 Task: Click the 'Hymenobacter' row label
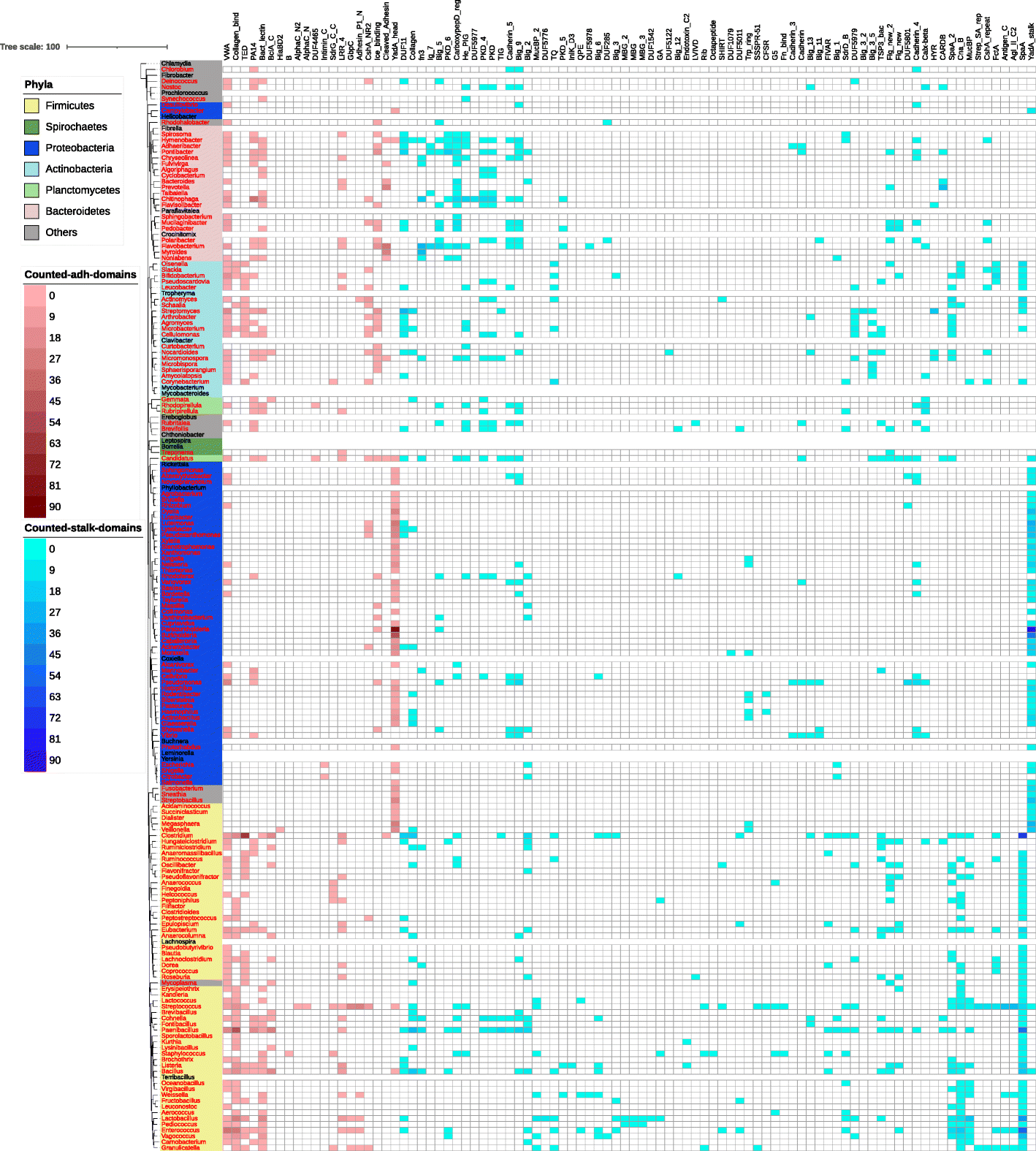point(182,140)
